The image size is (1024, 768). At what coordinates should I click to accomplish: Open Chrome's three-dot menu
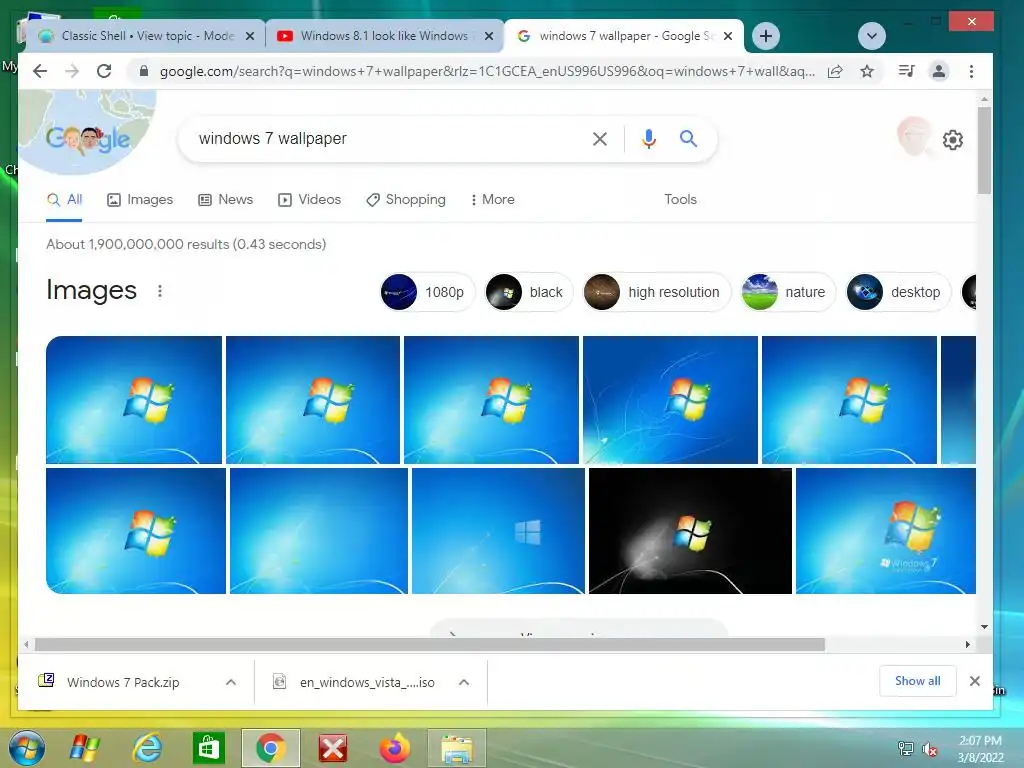[x=971, y=71]
